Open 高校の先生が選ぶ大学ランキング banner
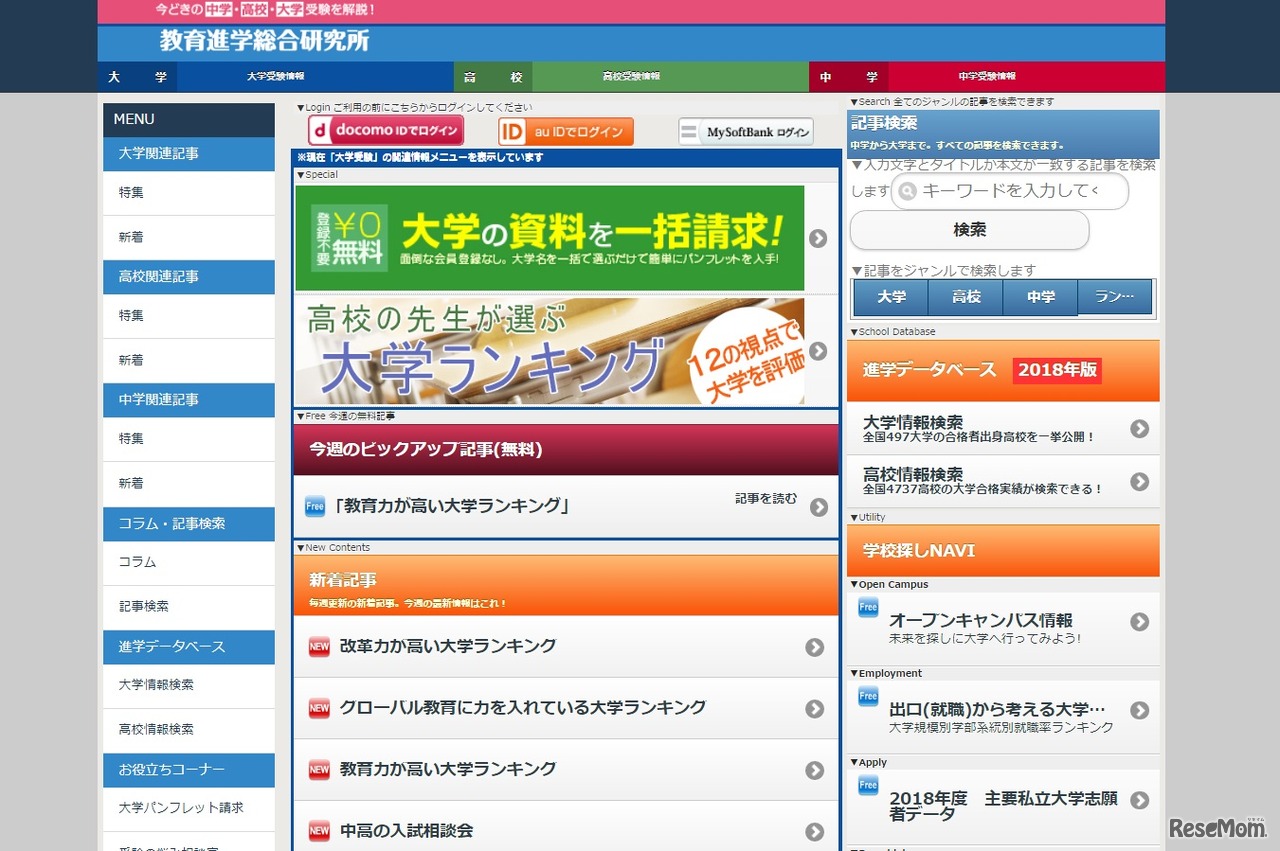The width and height of the screenshot is (1280, 851). pyautogui.click(x=550, y=351)
